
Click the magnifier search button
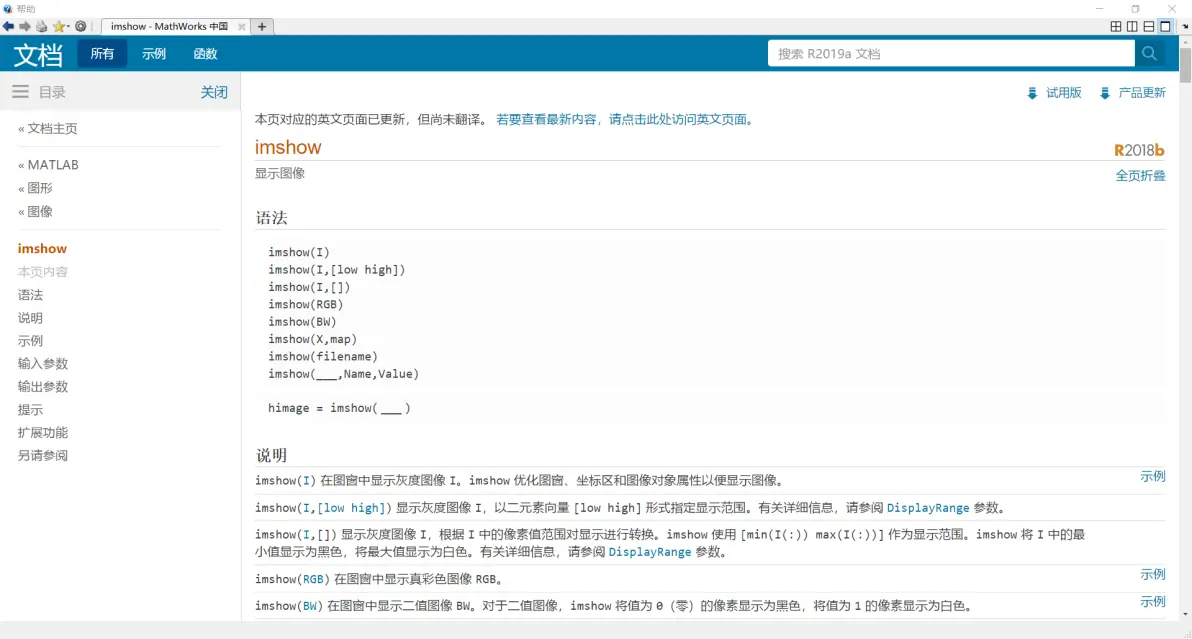[1149, 54]
